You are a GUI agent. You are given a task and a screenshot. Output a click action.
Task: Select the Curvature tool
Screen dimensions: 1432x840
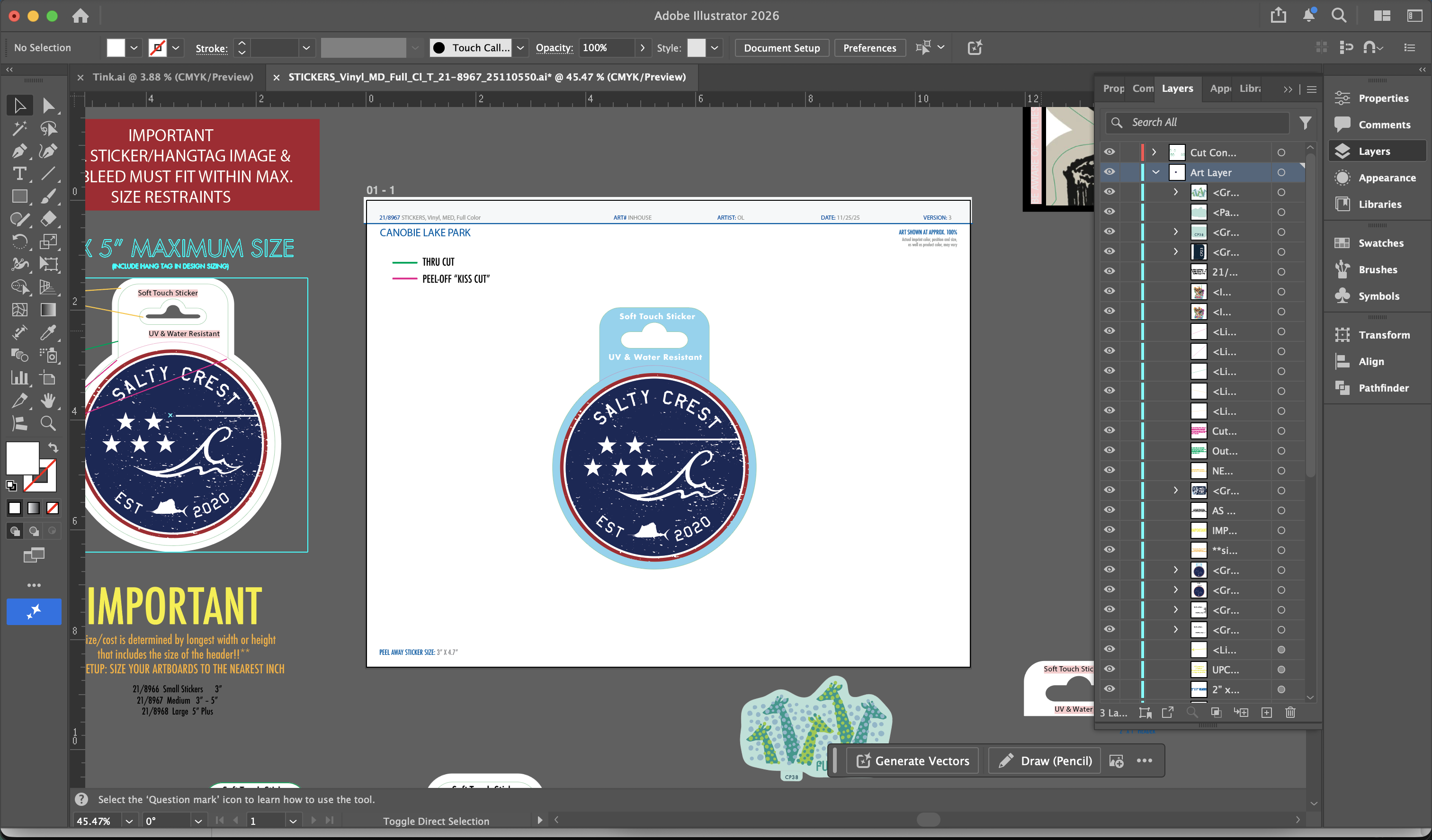point(48,151)
